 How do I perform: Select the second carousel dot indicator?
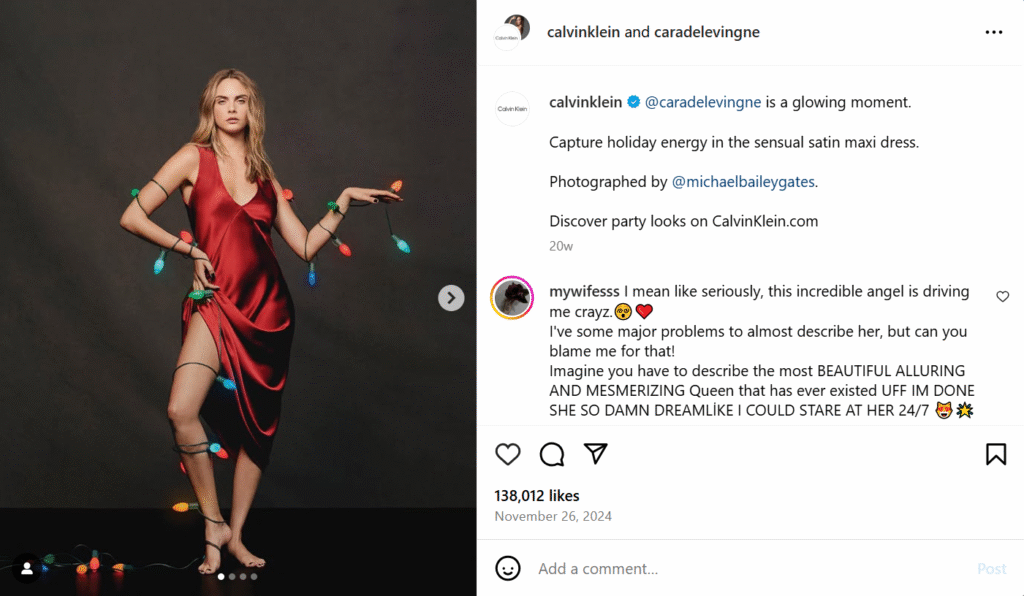tap(233, 576)
